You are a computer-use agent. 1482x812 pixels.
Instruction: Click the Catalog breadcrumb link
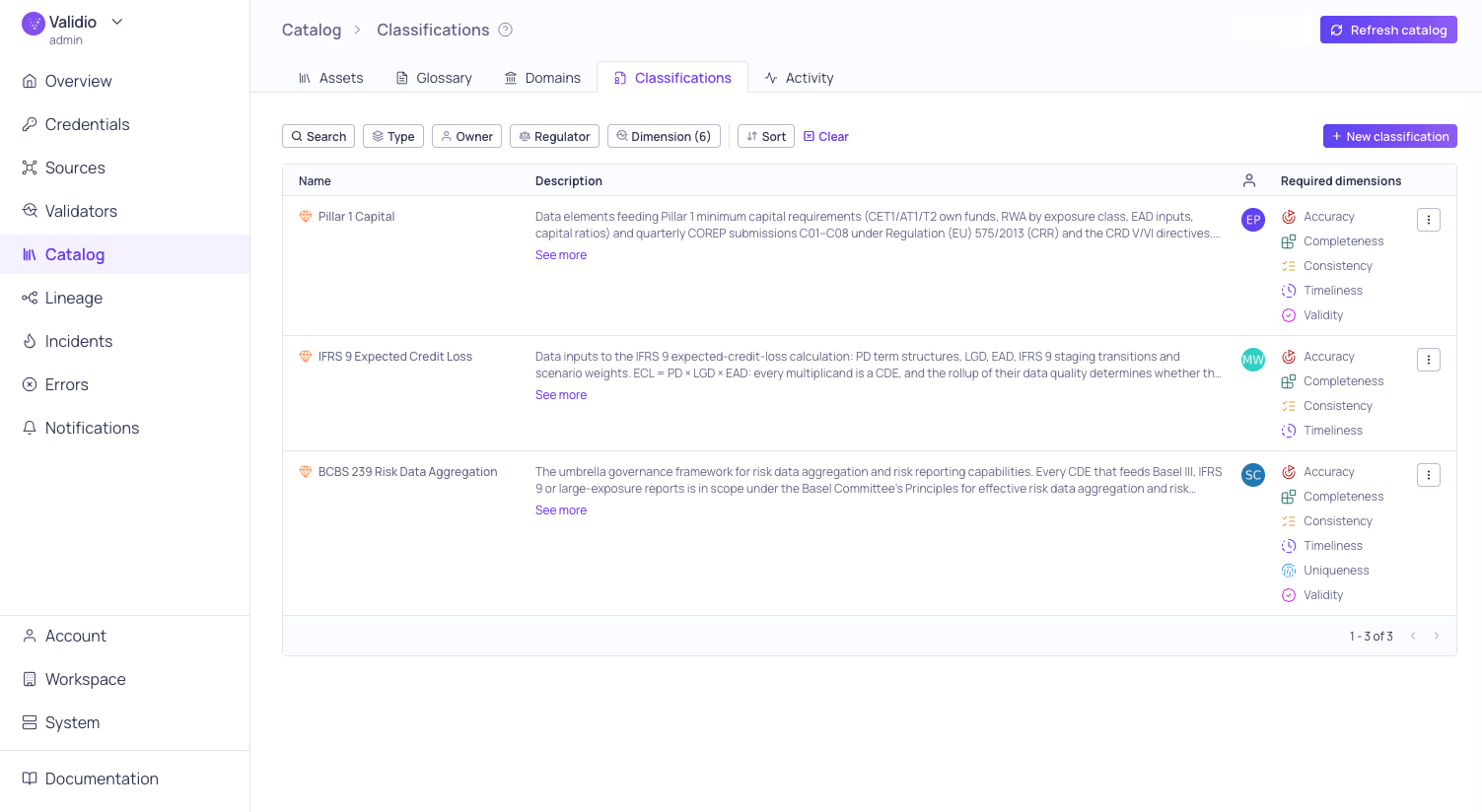[312, 30]
